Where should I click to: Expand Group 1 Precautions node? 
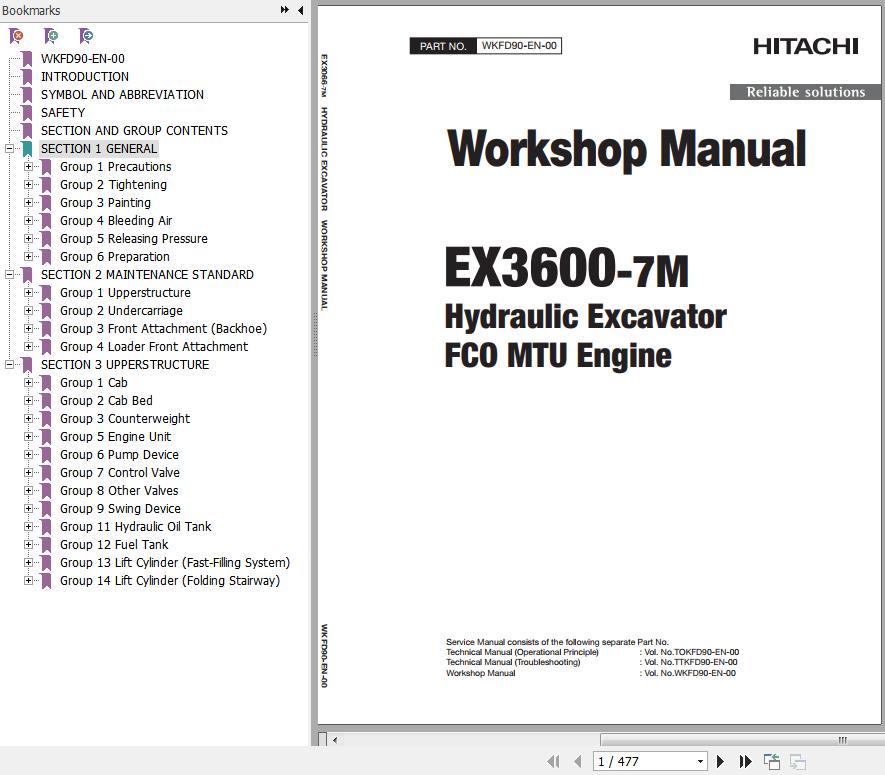pyautogui.click(x=28, y=167)
